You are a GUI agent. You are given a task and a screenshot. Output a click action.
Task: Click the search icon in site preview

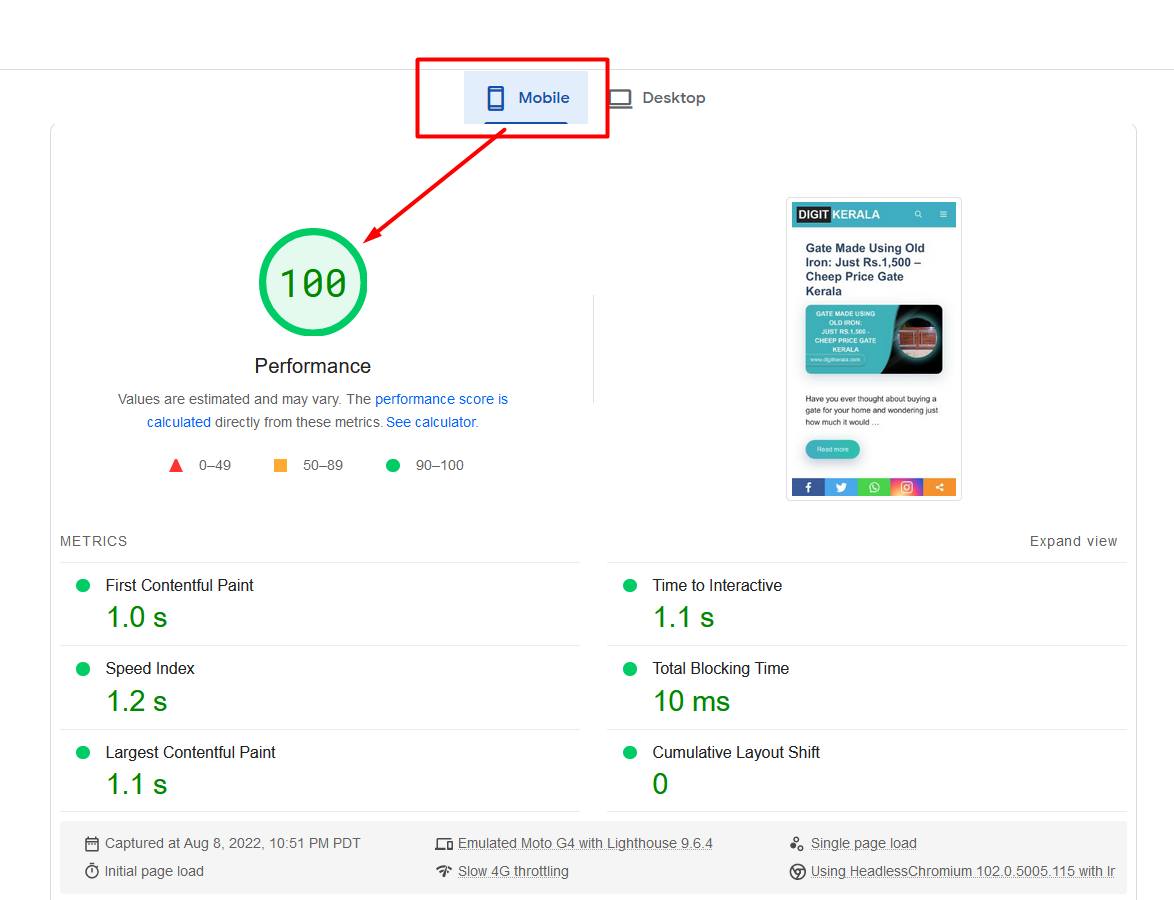coord(919,214)
